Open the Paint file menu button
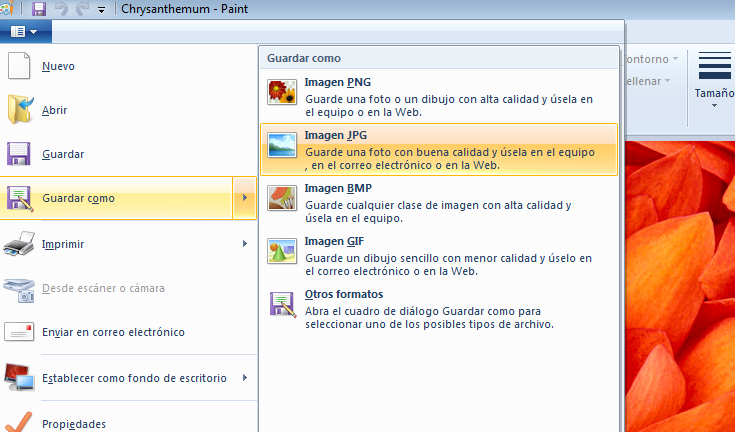This screenshot has width=735, height=432. tap(25, 31)
